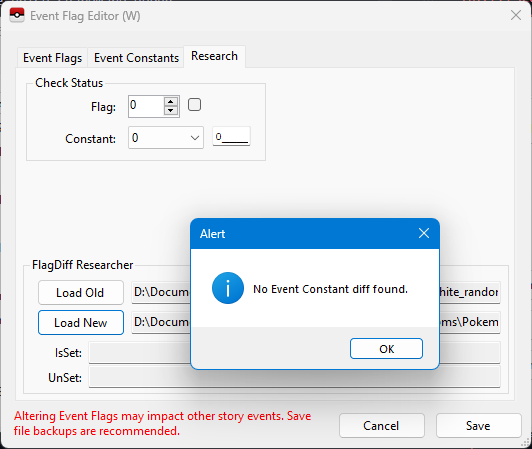Viewport: 532px width, 449px height.
Task: Click the Flag number input box
Action: point(146,106)
